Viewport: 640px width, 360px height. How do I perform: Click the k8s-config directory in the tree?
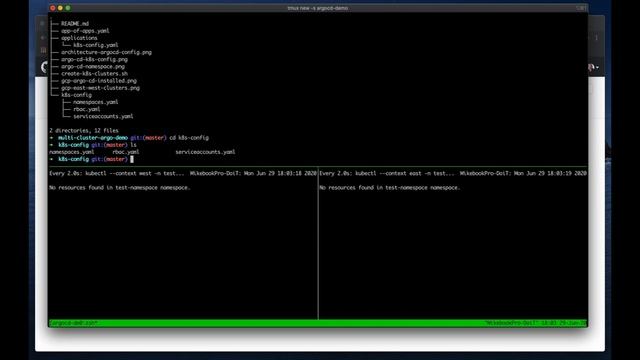click(x=76, y=95)
